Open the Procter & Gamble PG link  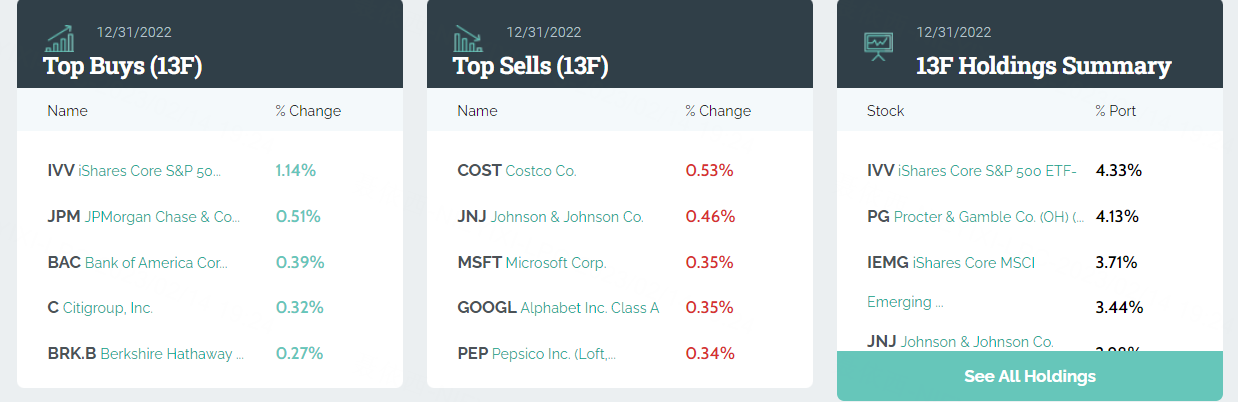pos(975,216)
